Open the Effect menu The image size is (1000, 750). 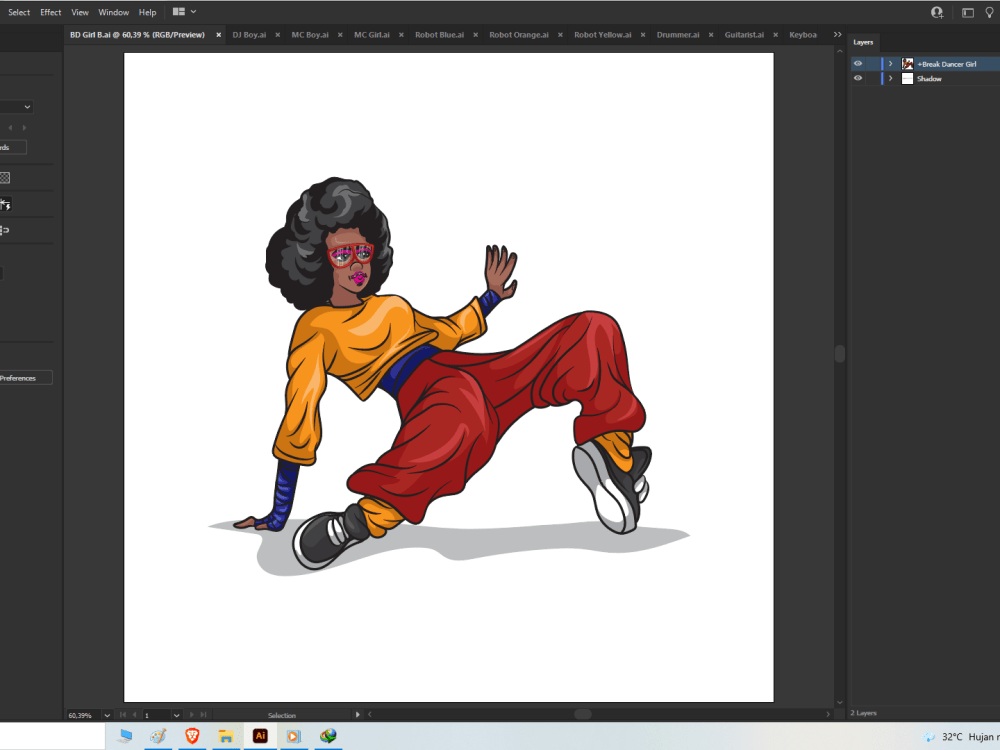[50, 12]
